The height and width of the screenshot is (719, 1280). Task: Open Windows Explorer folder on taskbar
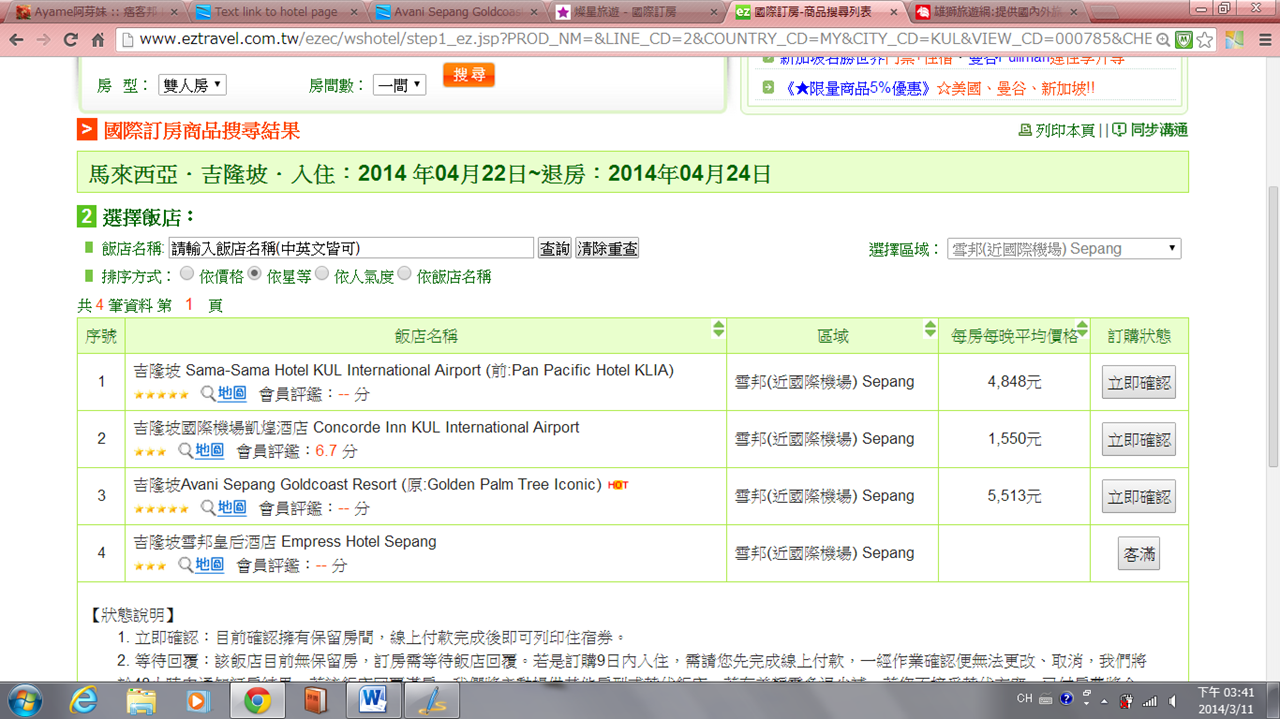coord(141,701)
